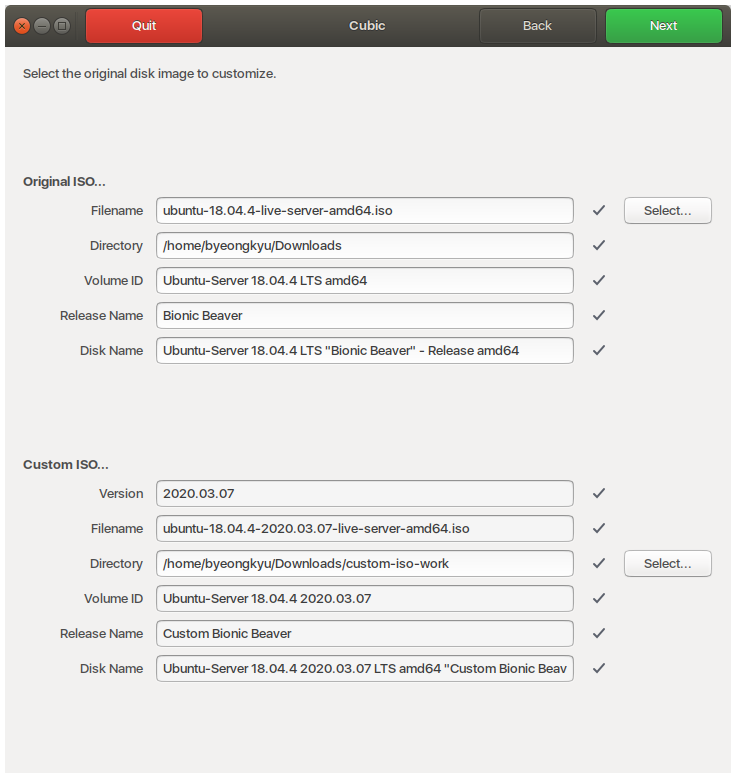Click checkmark beside Original ISO Directory

pos(599,246)
